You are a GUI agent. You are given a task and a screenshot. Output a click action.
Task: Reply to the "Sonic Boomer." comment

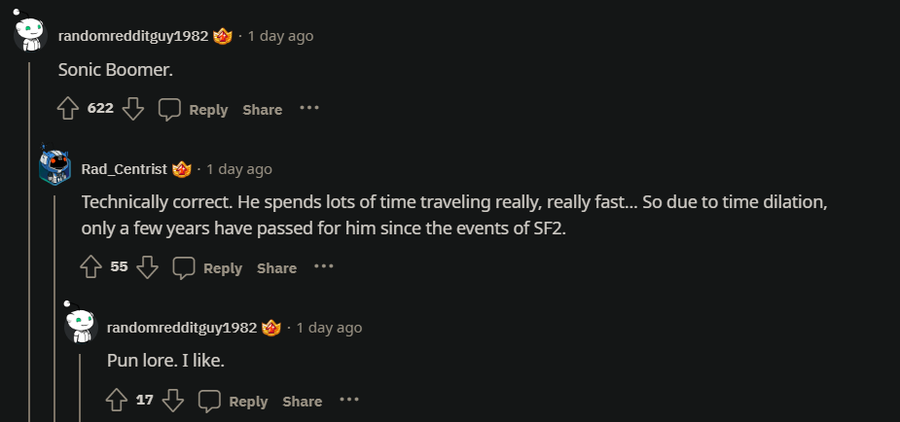coord(194,109)
